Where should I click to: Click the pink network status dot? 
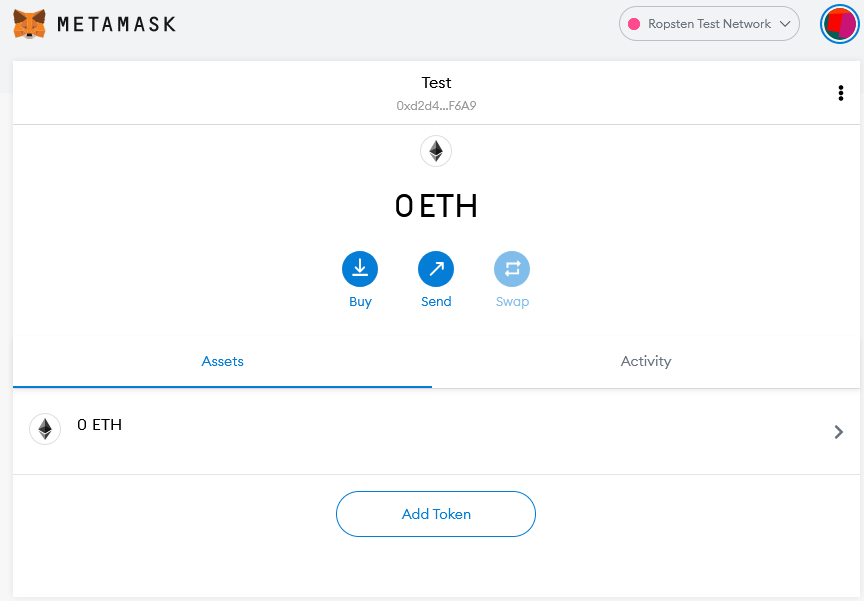click(x=634, y=24)
